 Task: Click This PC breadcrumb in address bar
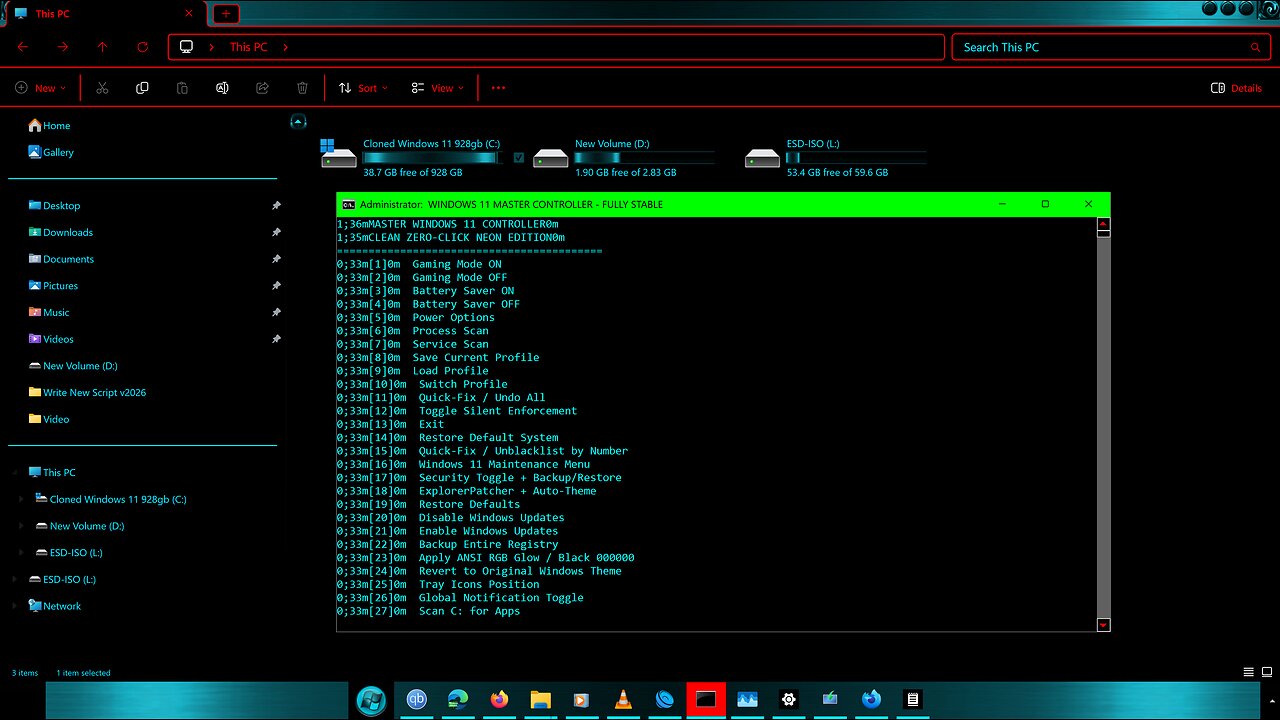point(248,47)
